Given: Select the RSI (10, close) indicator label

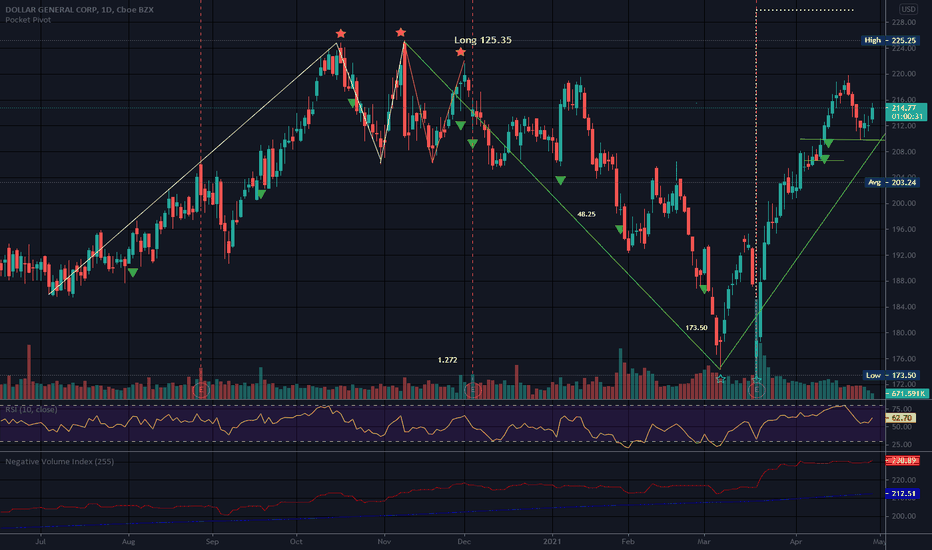Looking at the screenshot, I should click(32, 410).
